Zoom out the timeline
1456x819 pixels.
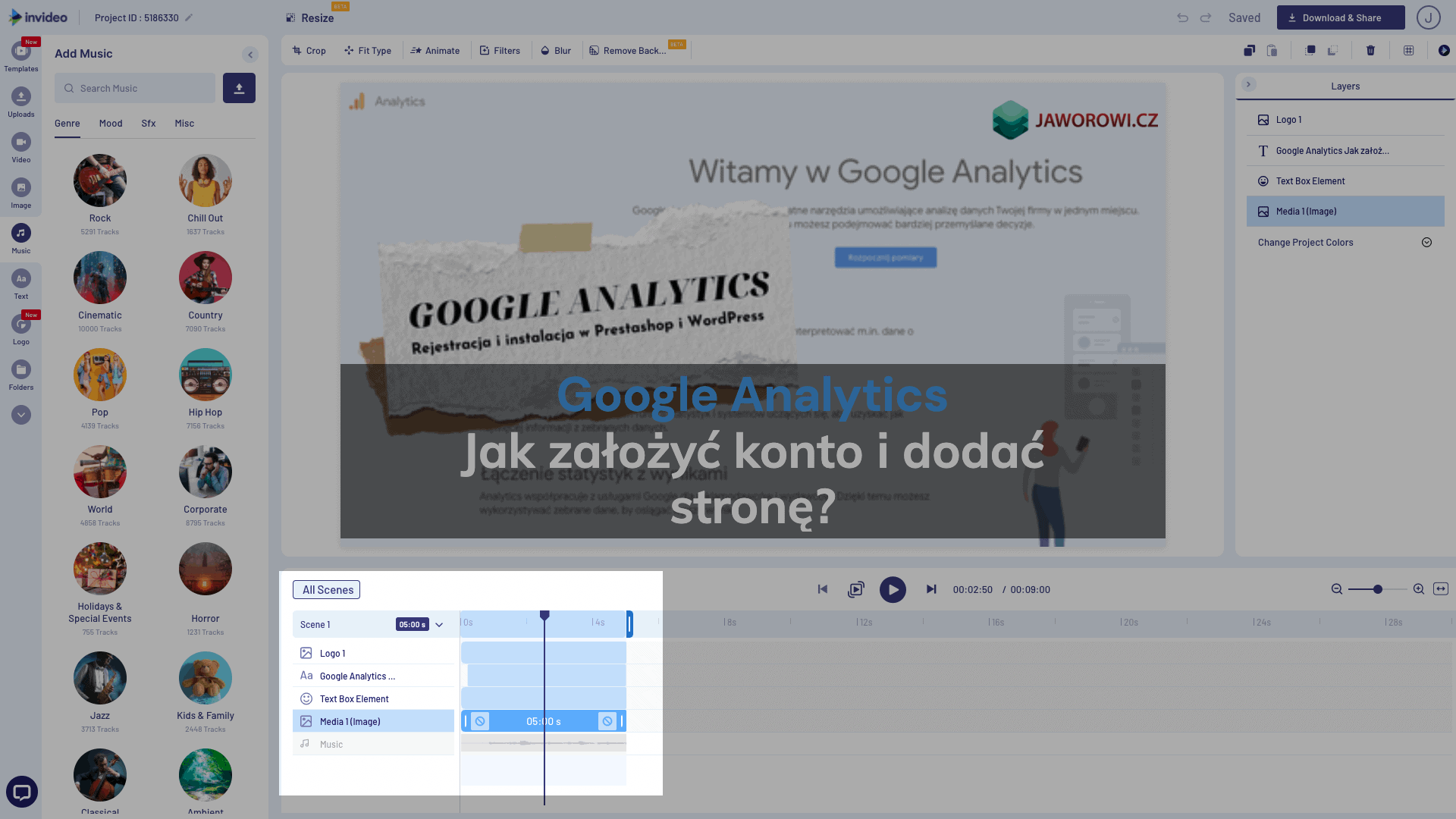tap(1337, 589)
